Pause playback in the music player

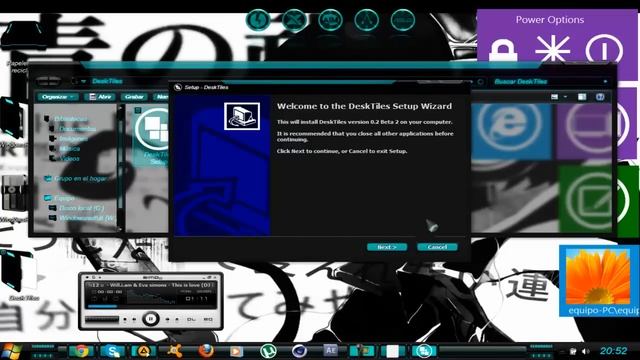point(151,318)
